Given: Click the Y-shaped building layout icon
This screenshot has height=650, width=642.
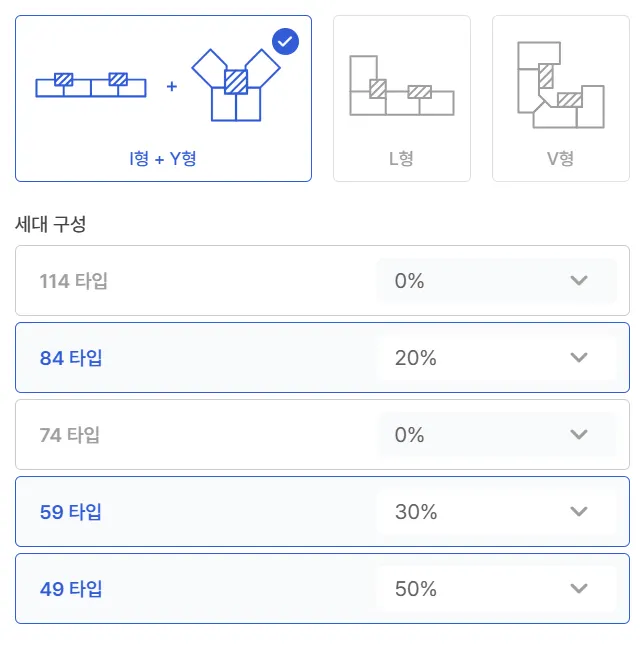Looking at the screenshot, I should pyautogui.click(x=235, y=85).
